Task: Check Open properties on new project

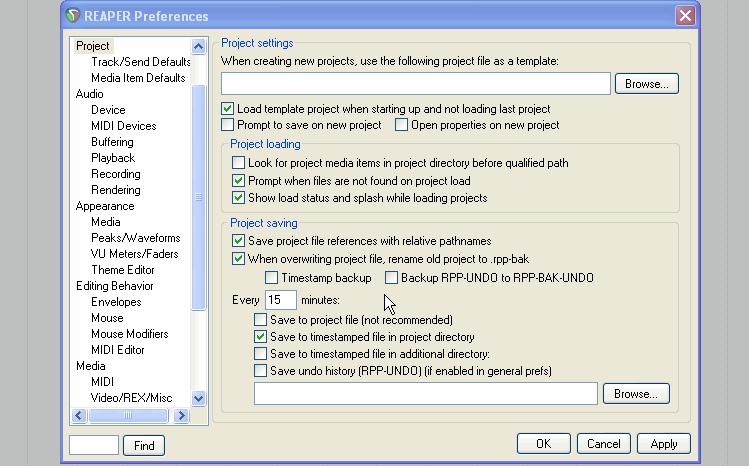Action: point(402,125)
